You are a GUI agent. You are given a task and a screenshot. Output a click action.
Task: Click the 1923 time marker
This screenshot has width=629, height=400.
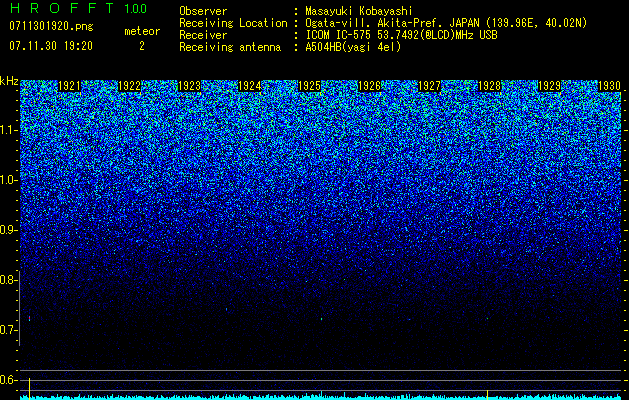(x=189, y=86)
